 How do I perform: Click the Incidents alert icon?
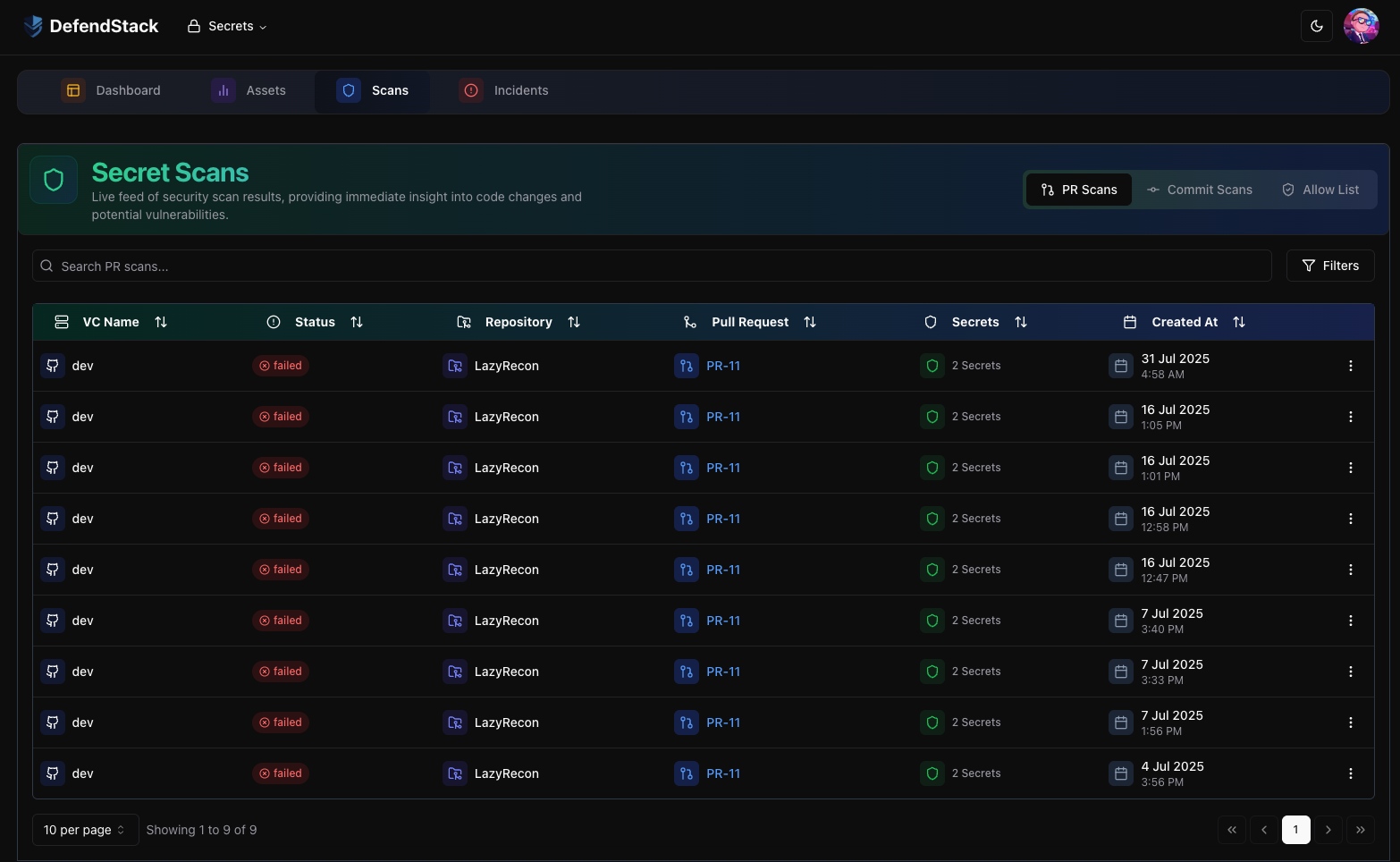[471, 90]
